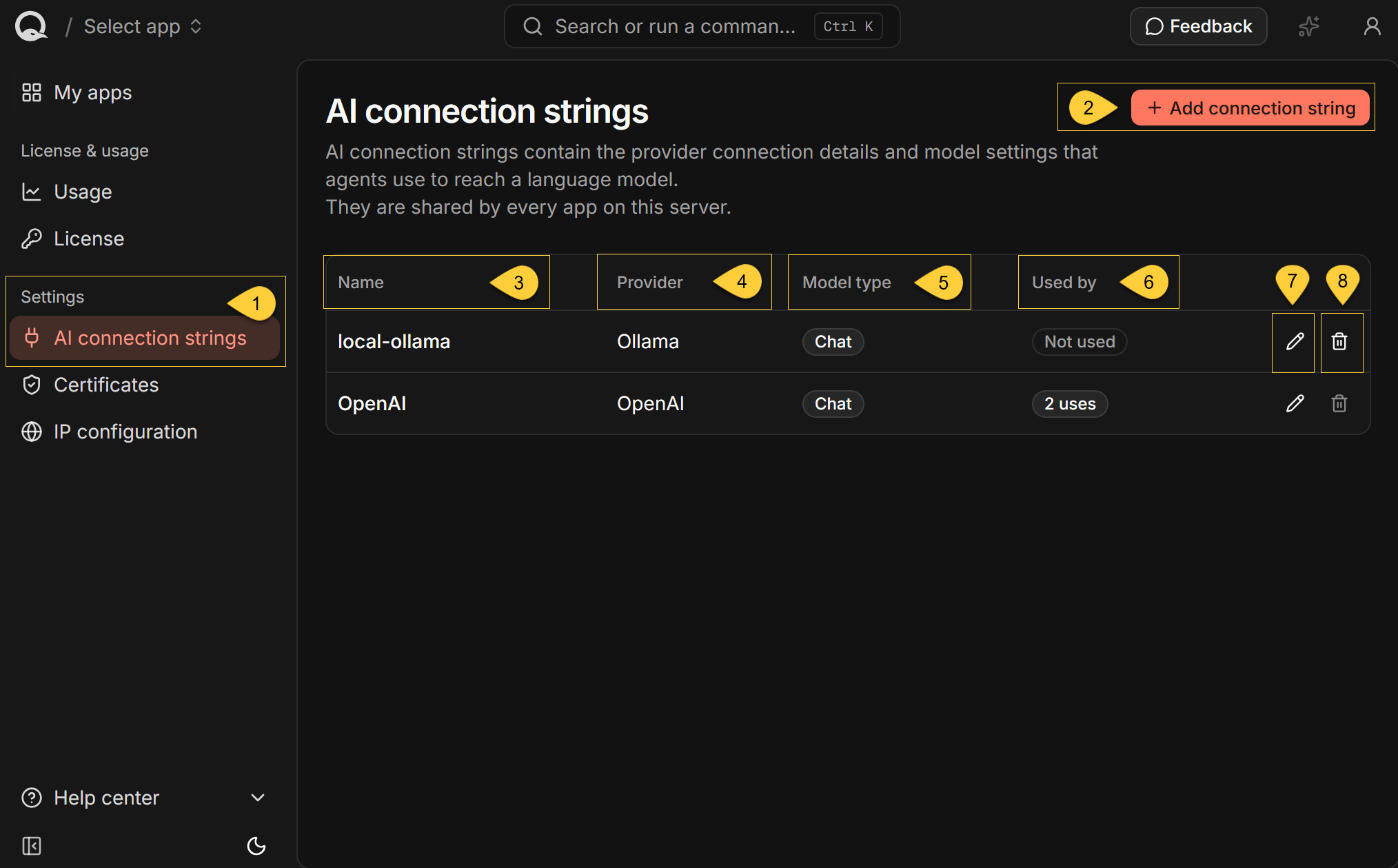The image size is (1398, 868).
Task: Click the My apps grid icon
Action: [x=32, y=92]
